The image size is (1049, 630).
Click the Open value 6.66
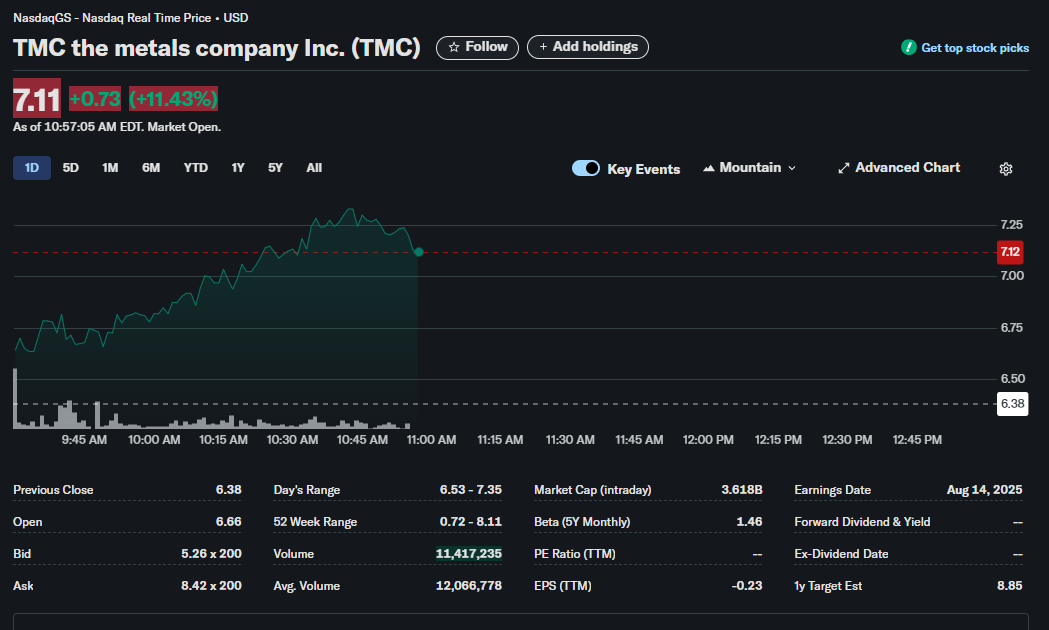pos(228,522)
